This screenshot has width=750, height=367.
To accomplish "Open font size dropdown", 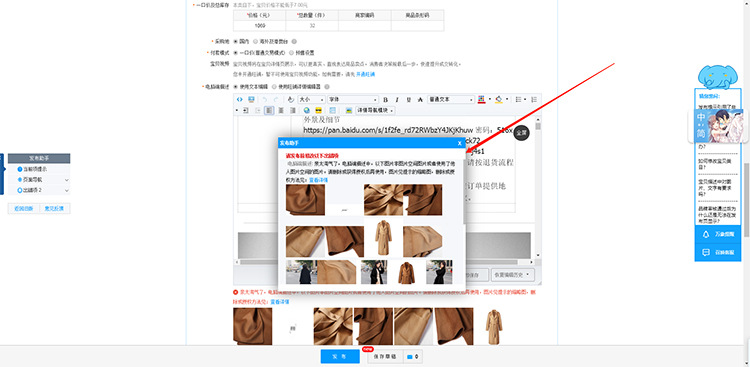I will coord(312,100).
